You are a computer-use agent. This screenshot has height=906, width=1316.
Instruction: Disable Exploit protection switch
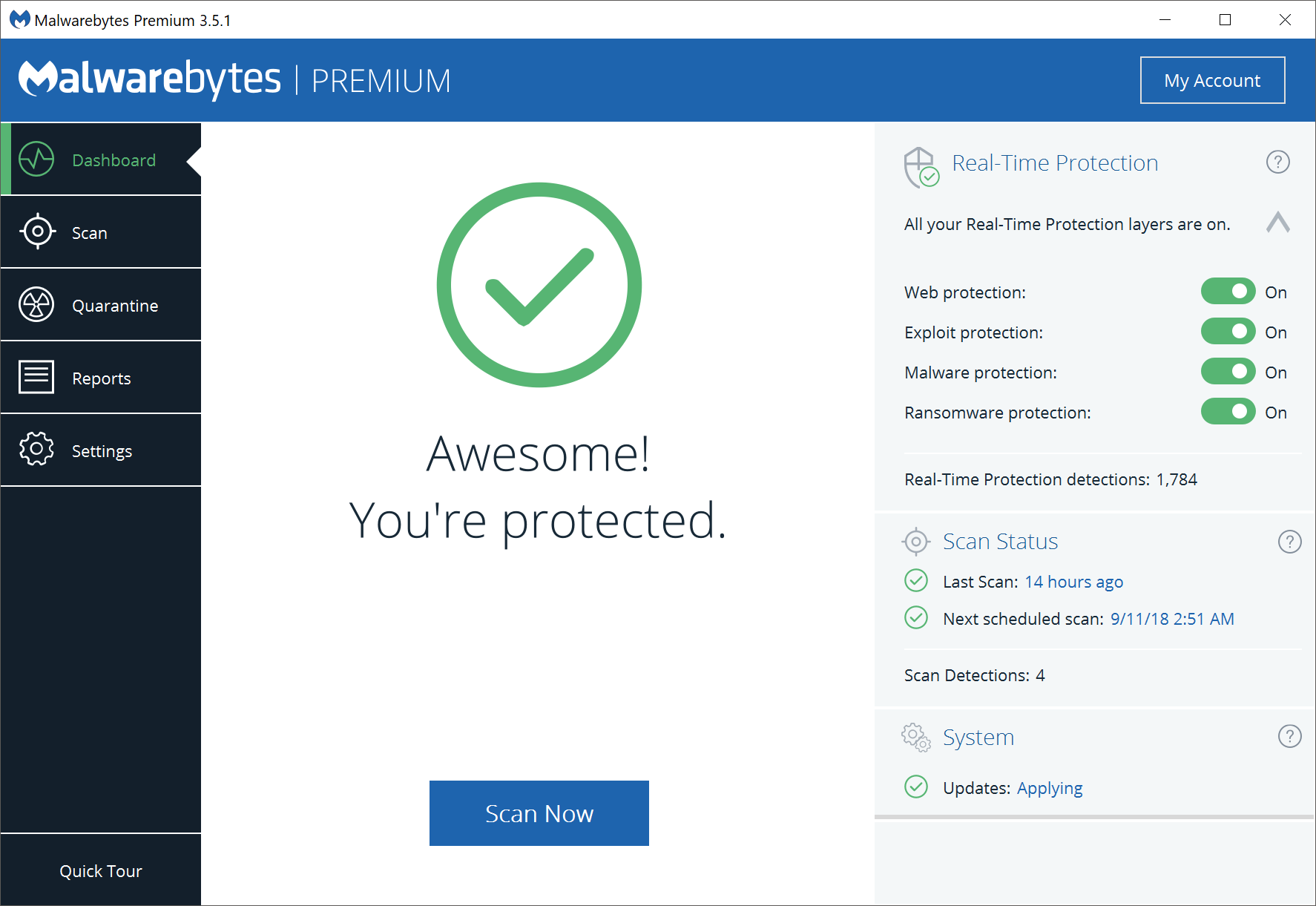click(x=1228, y=332)
